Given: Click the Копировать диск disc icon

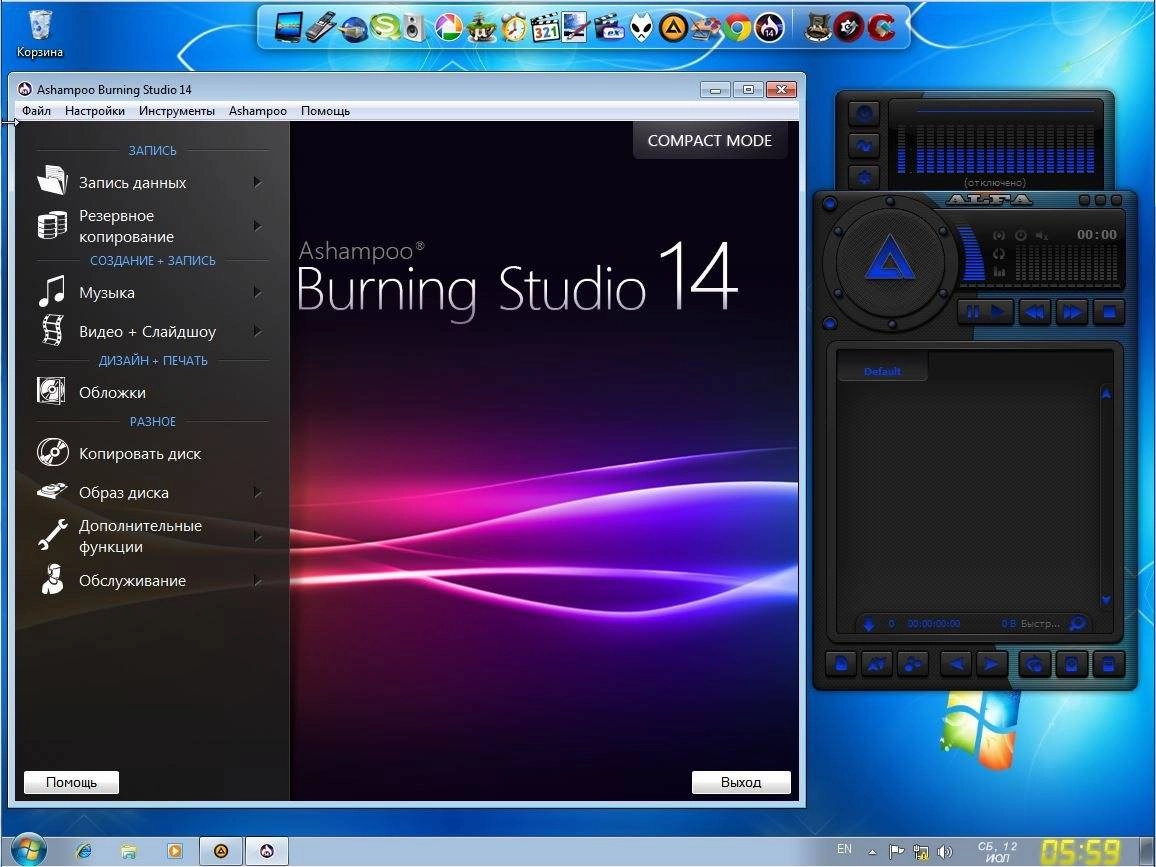Looking at the screenshot, I should (x=52, y=453).
